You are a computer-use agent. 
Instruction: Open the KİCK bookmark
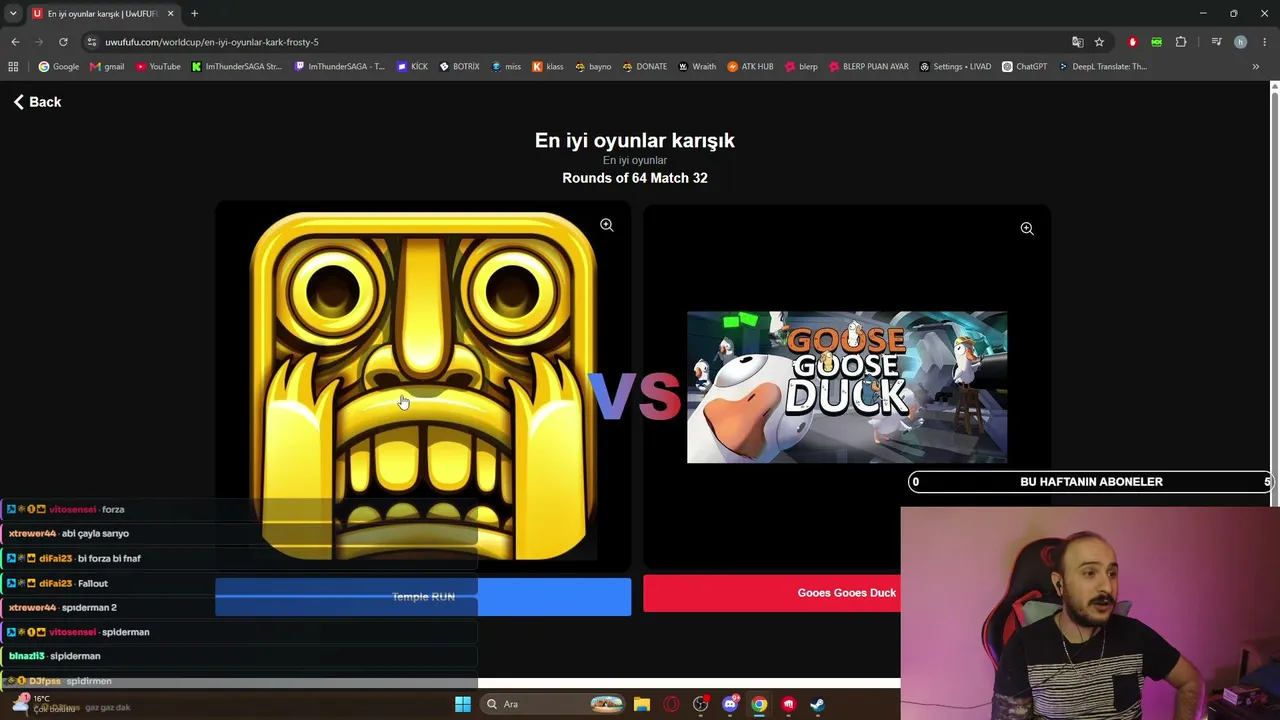click(412, 67)
